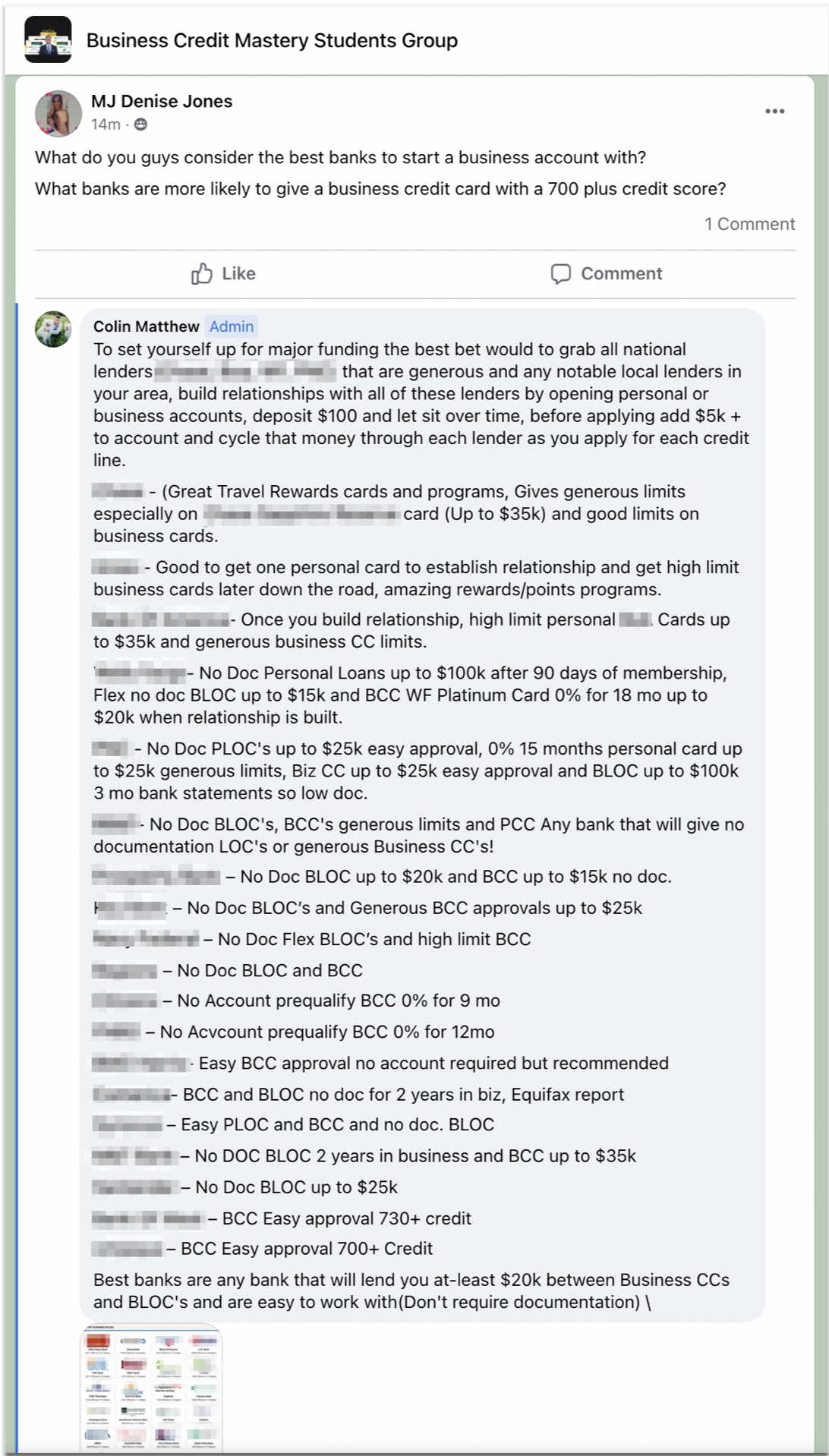The height and width of the screenshot is (1456, 829).
Task: Open the attached bank list image thumbnail
Action: (151, 1388)
